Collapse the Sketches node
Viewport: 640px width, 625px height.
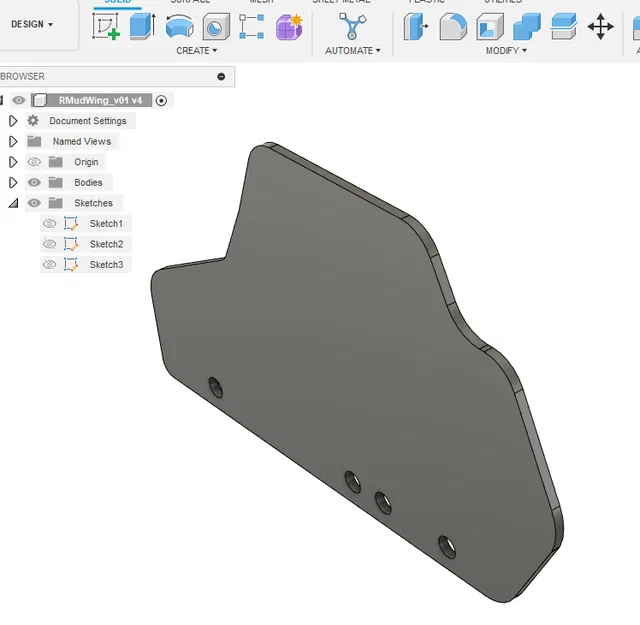pyautogui.click(x=14, y=203)
